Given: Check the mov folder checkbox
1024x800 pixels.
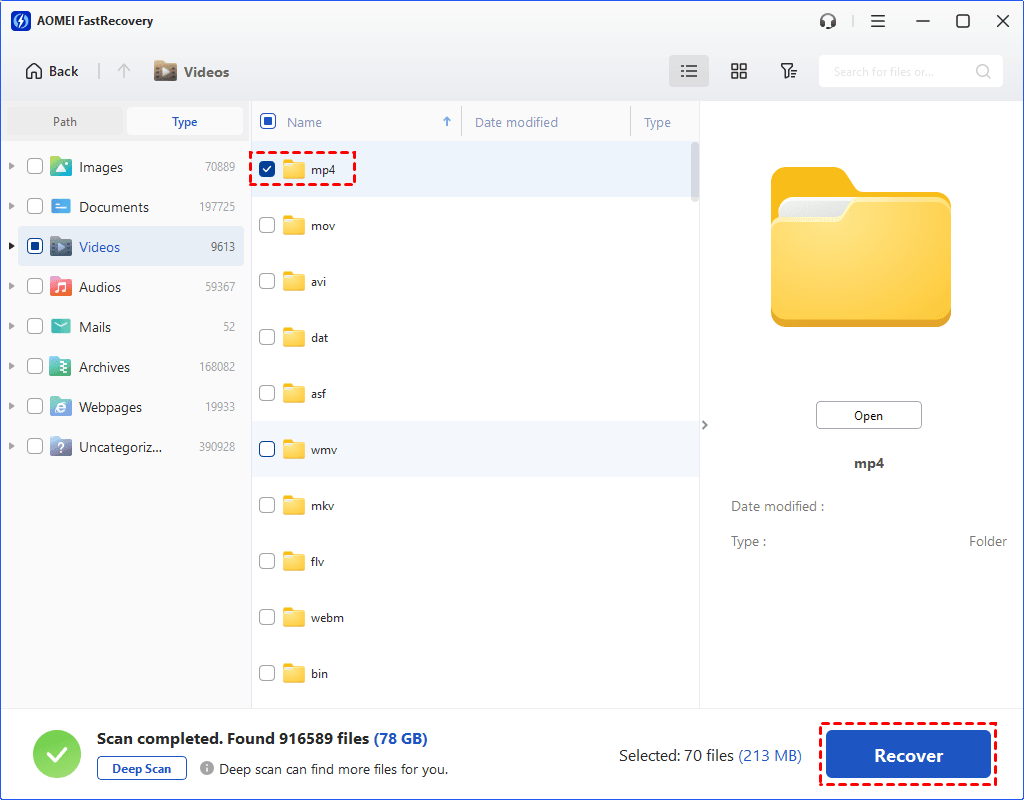Looking at the screenshot, I should 267,226.
